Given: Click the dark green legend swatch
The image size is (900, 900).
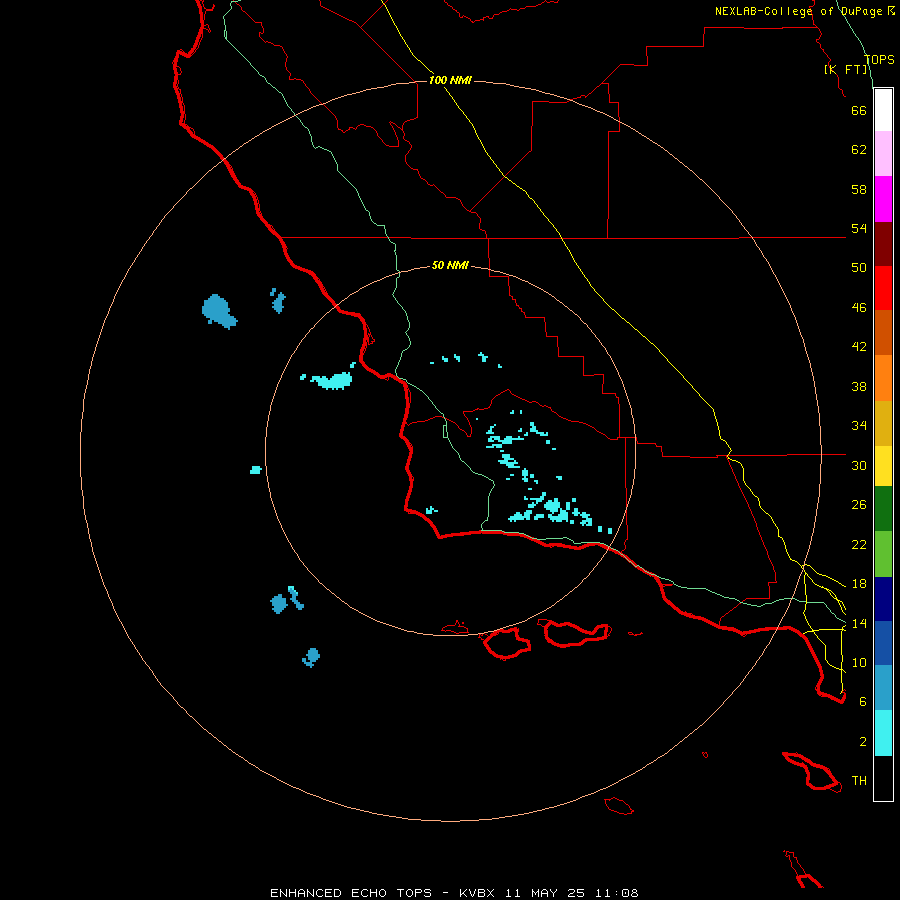Looking at the screenshot, I should 883,509.
